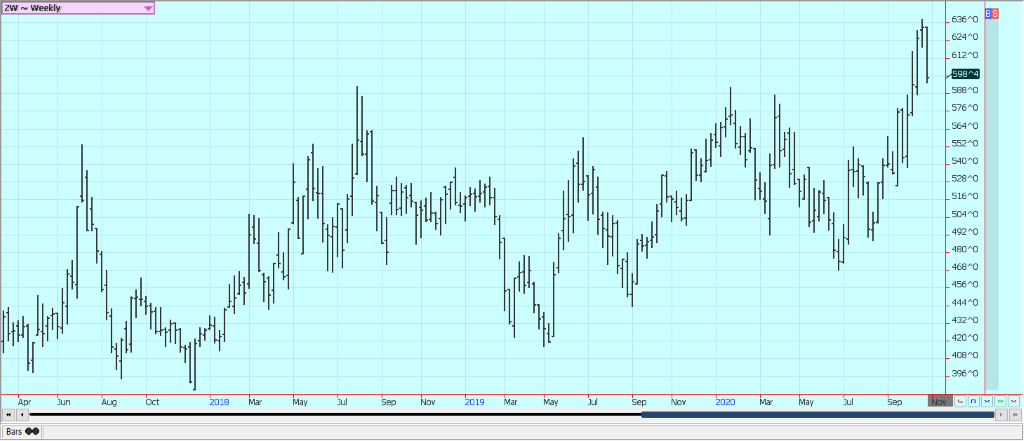
Task: Click the red bar-dot chart tool icon
Action: point(960,401)
